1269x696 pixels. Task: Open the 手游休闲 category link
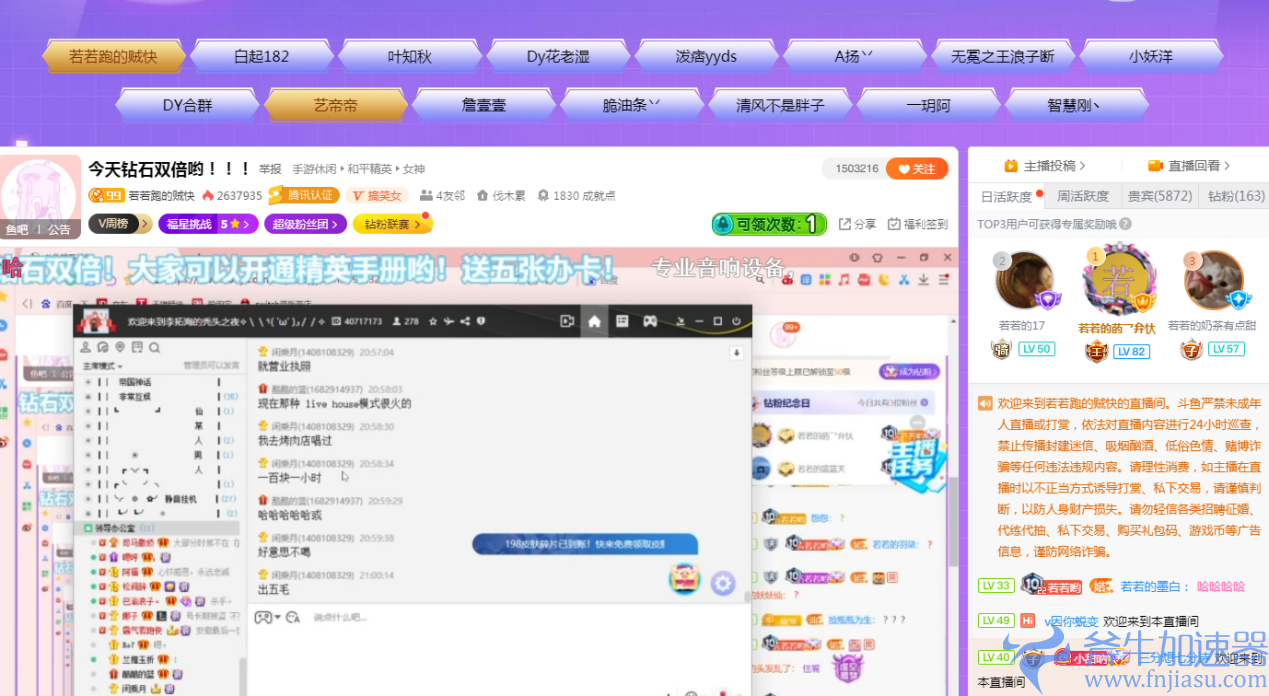pyautogui.click(x=314, y=169)
